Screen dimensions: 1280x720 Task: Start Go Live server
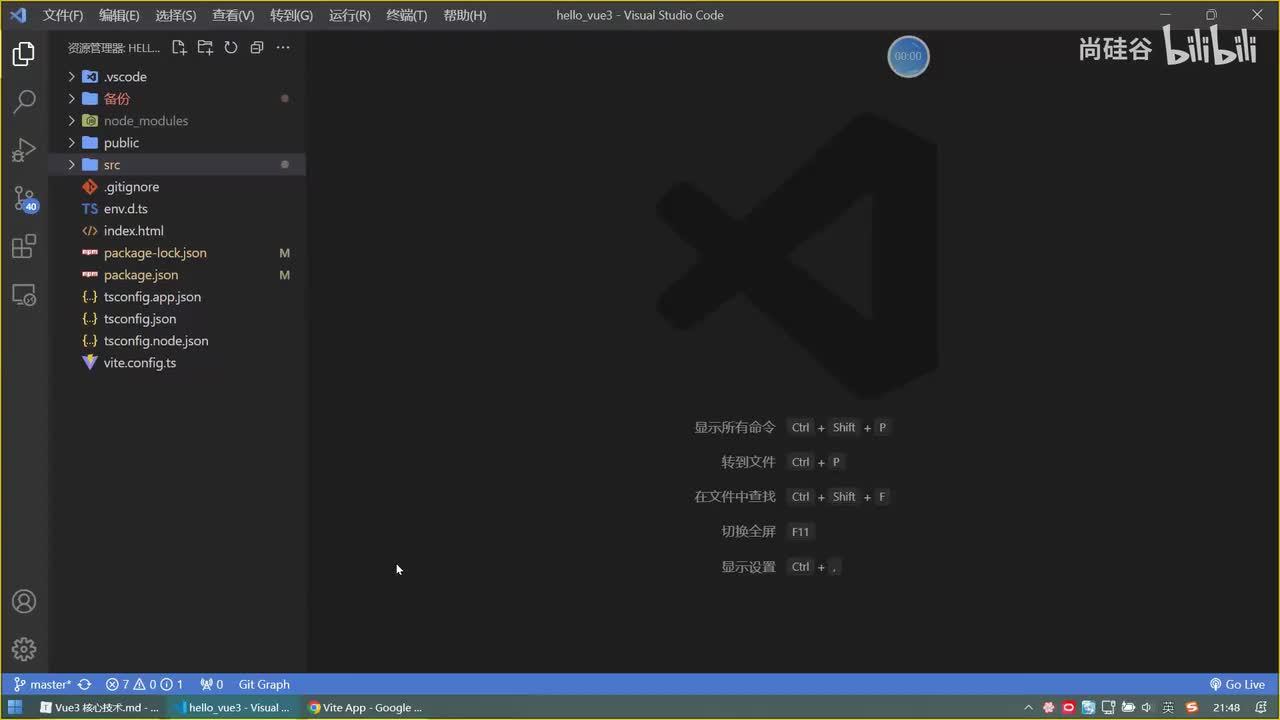pyautogui.click(x=1237, y=684)
